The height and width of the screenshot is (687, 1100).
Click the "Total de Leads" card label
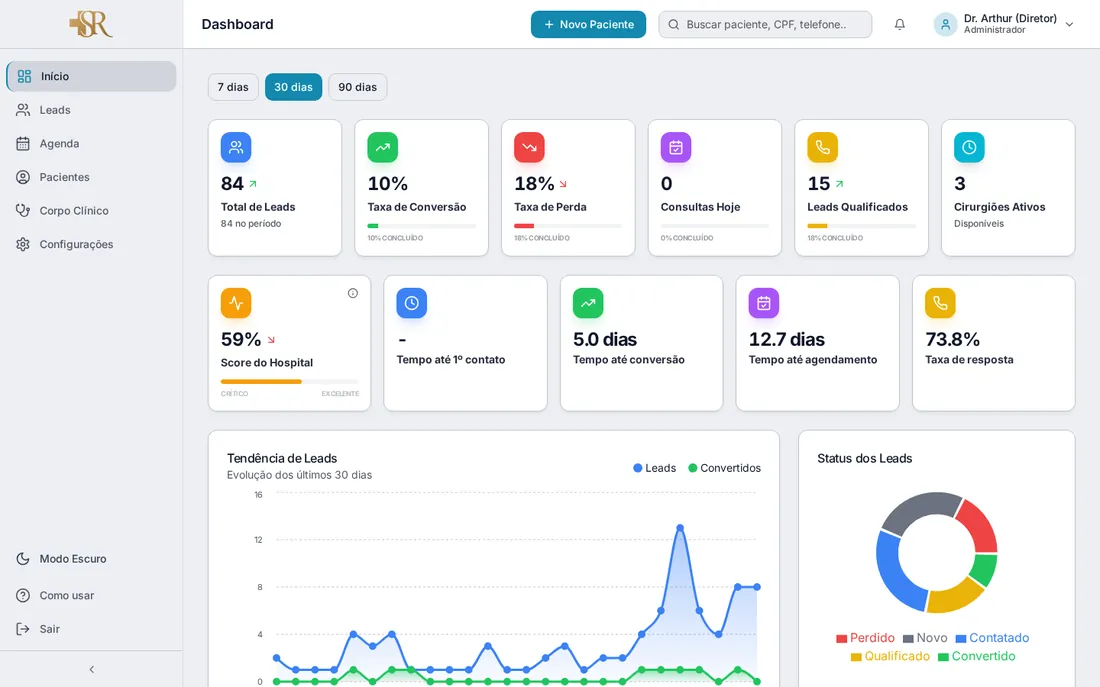[258, 207]
